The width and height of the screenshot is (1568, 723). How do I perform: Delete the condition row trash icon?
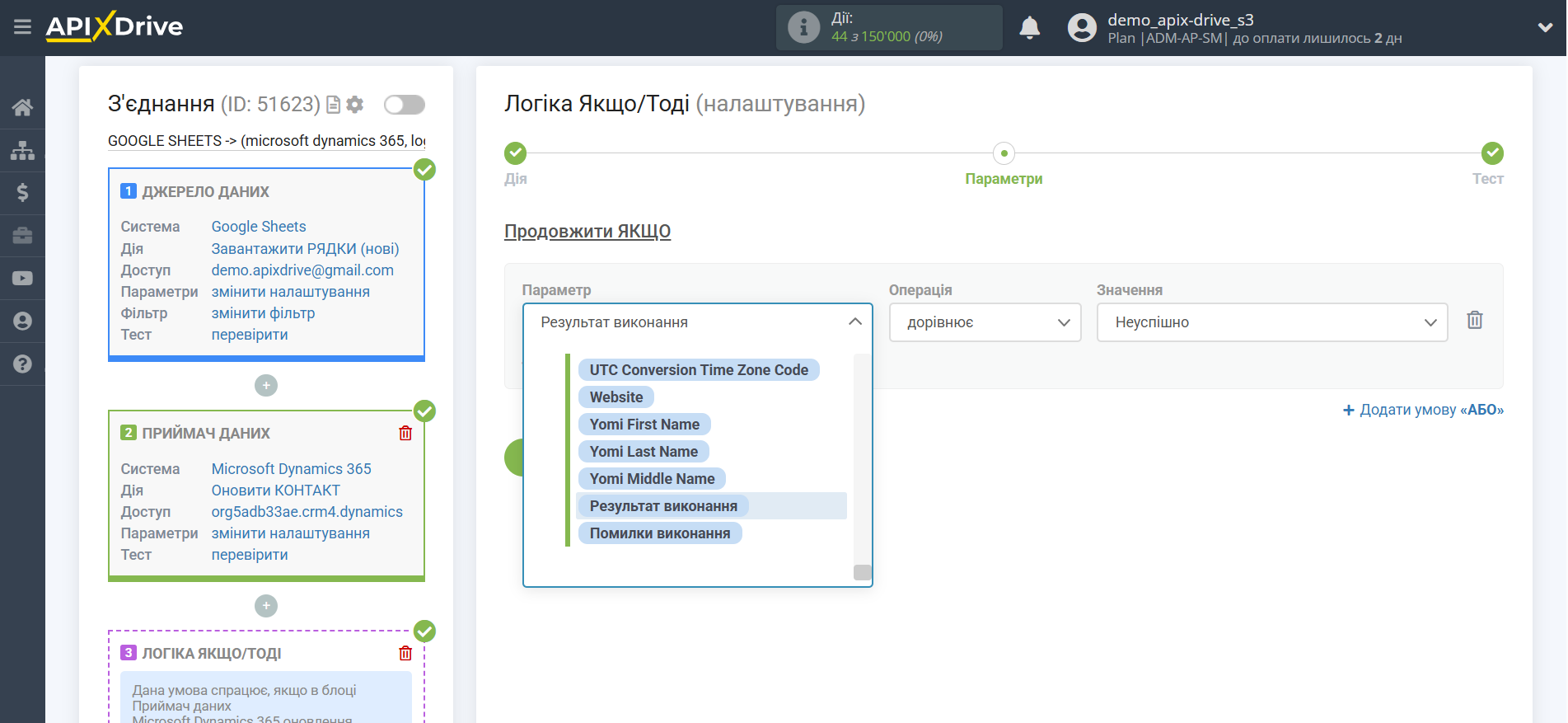click(x=1475, y=320)
